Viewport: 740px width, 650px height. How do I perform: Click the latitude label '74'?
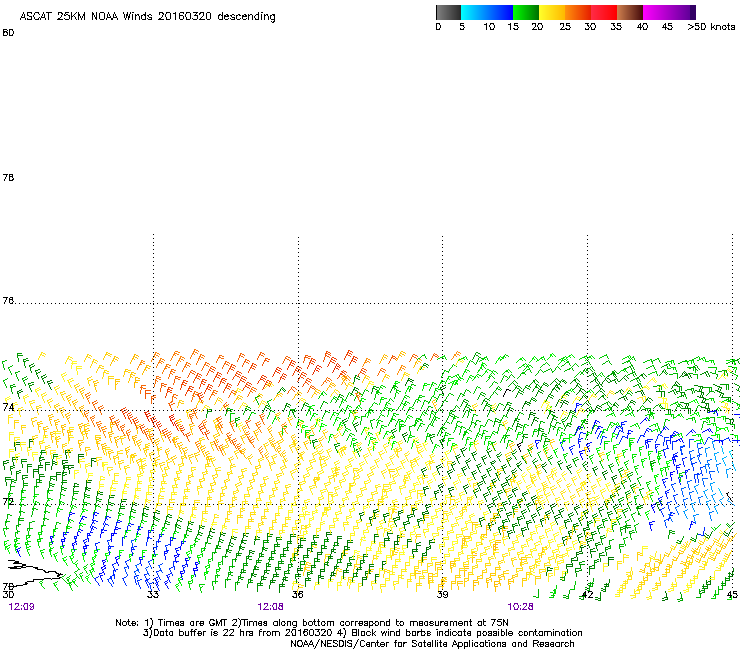(x=8, y=407)
